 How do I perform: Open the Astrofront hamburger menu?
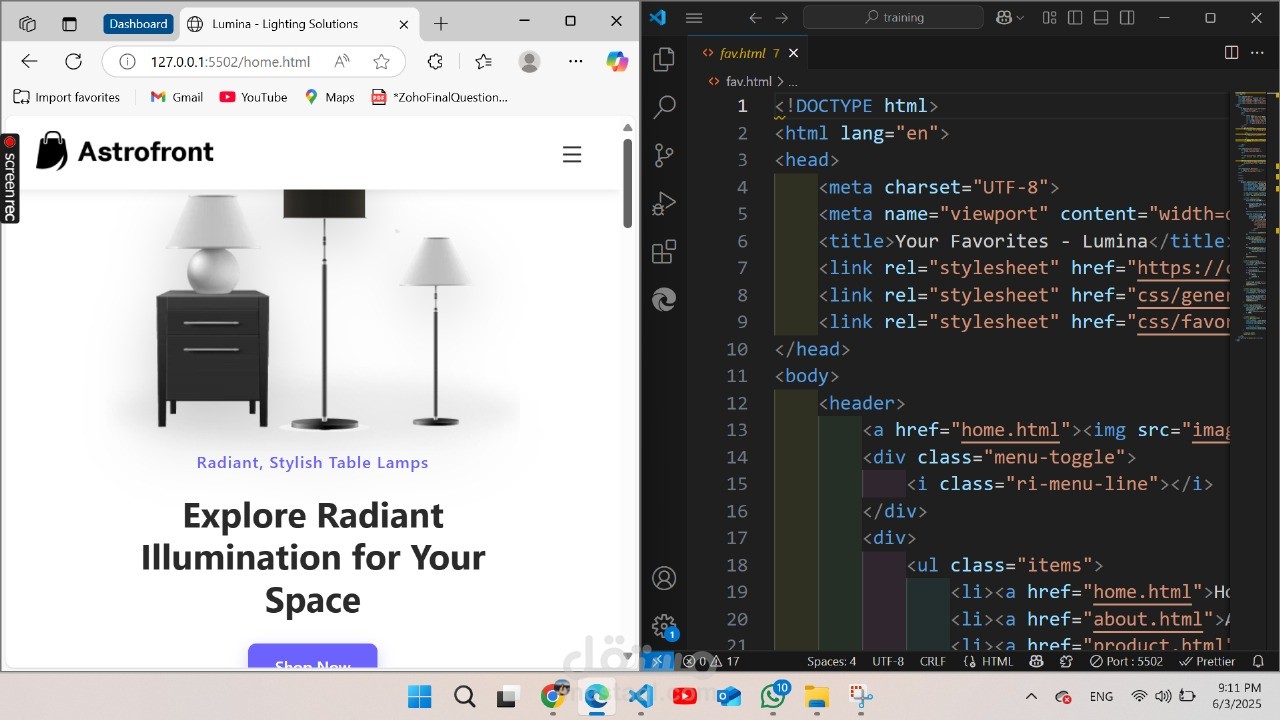[572, 154]
